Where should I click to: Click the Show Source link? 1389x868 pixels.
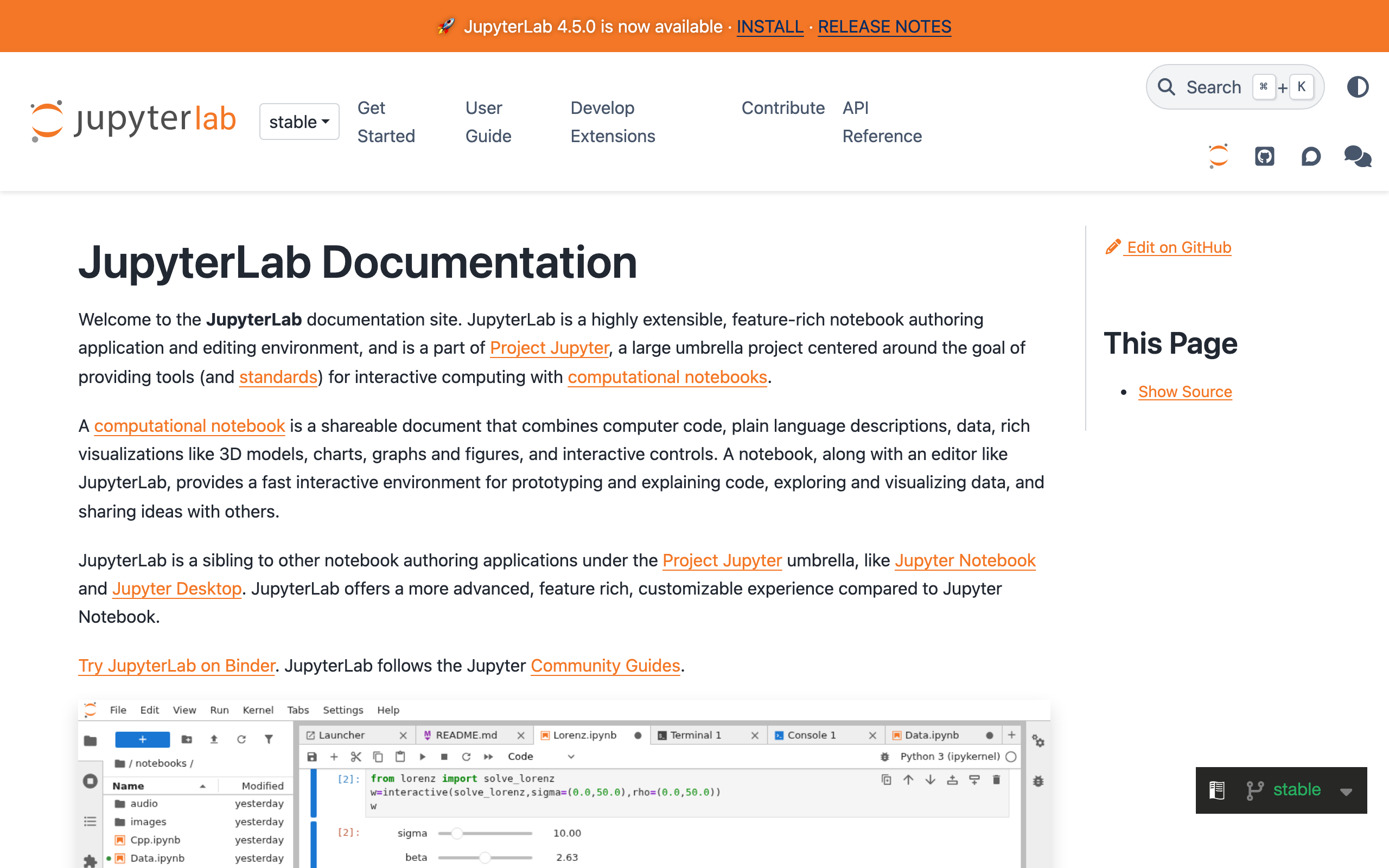[x=1184, y=392]
